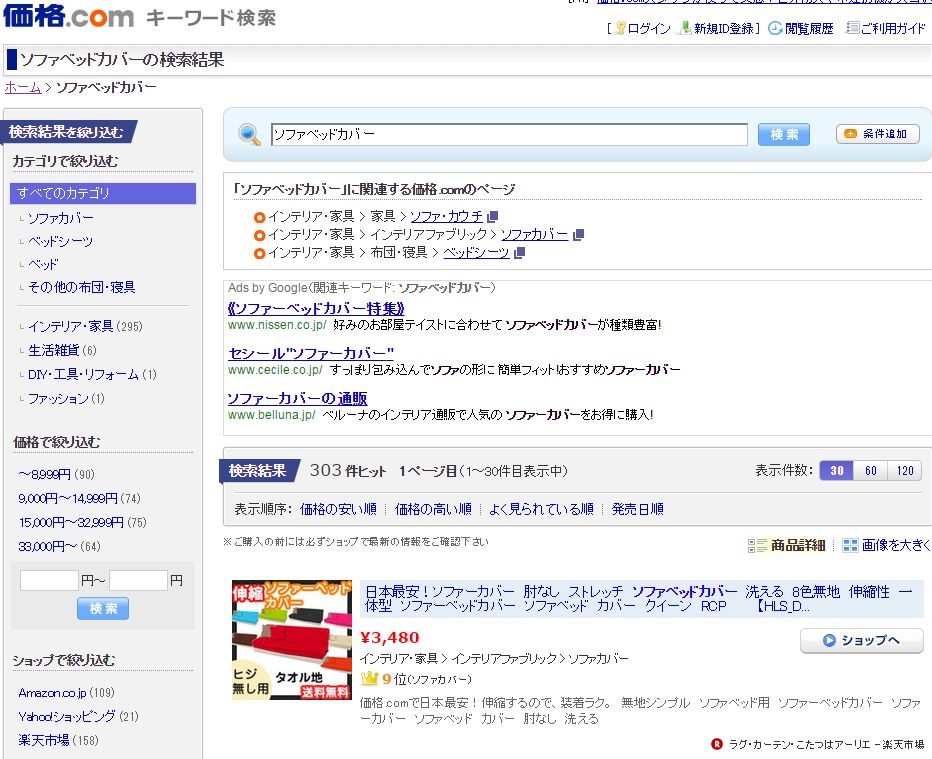Filter by インテリア・家具 (295)
This screenshot has width=932, height=759.
coord(85,326)
